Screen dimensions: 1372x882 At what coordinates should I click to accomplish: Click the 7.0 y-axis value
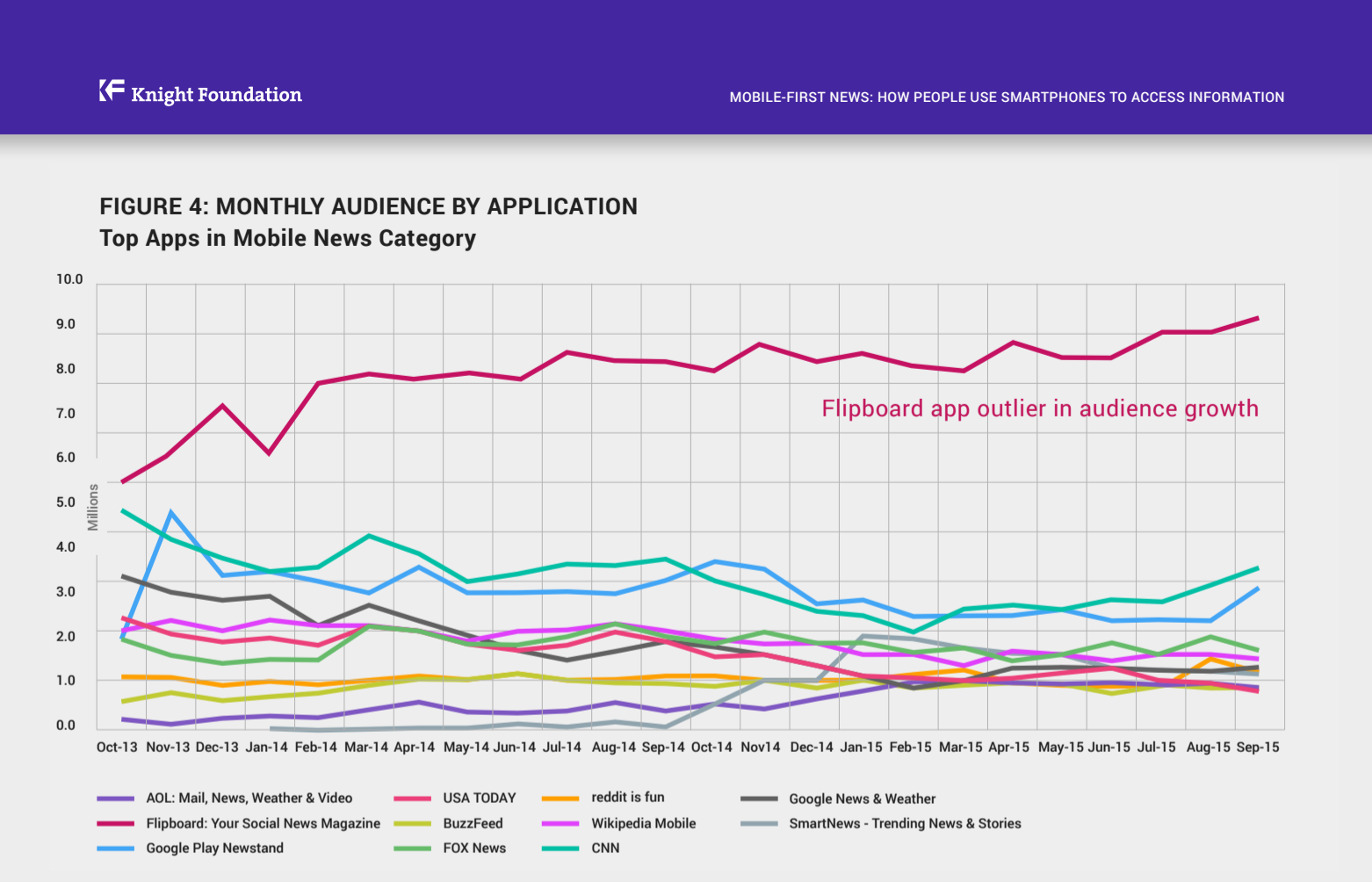click(66, 414)
